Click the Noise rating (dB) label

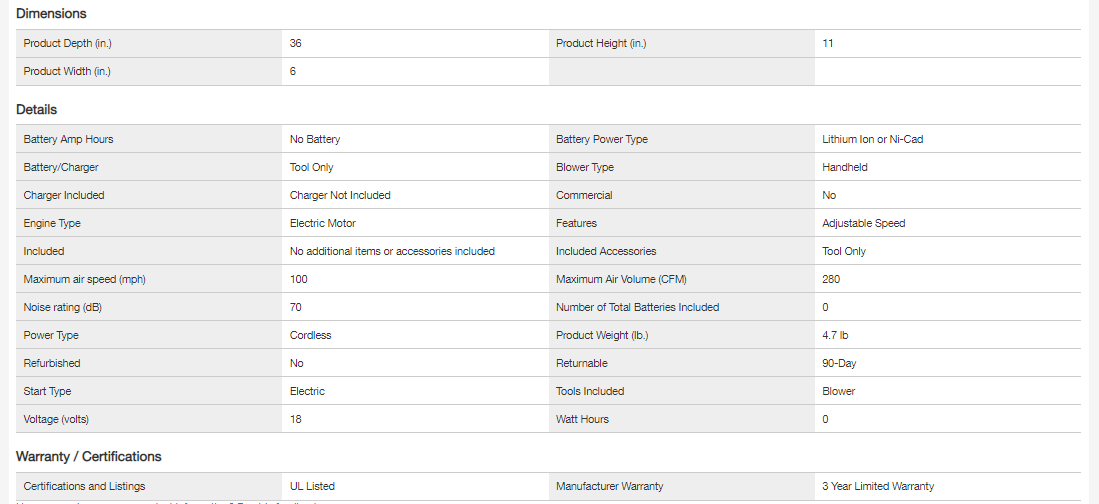(x=63, y=308)
